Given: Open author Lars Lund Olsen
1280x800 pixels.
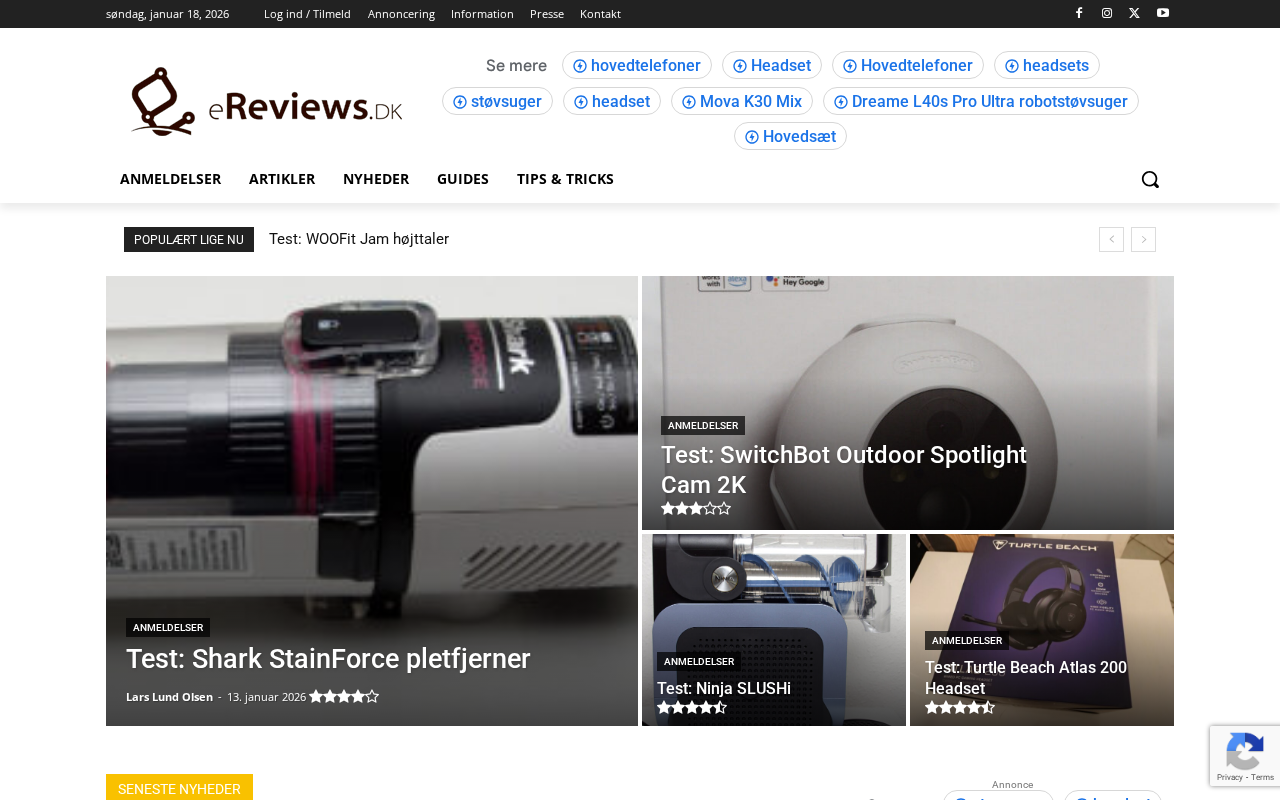Looking at the screenshot, I should click(x=169, y=697).
